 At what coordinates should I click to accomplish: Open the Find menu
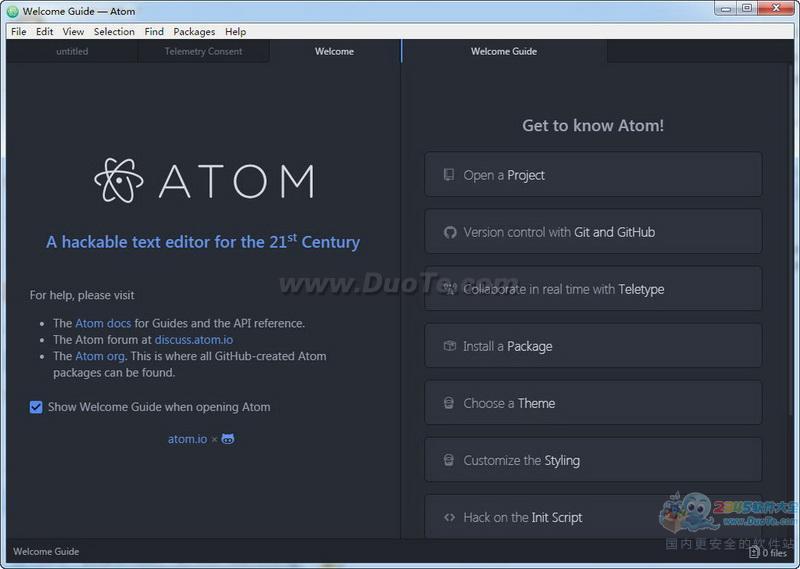click(154, 32)
